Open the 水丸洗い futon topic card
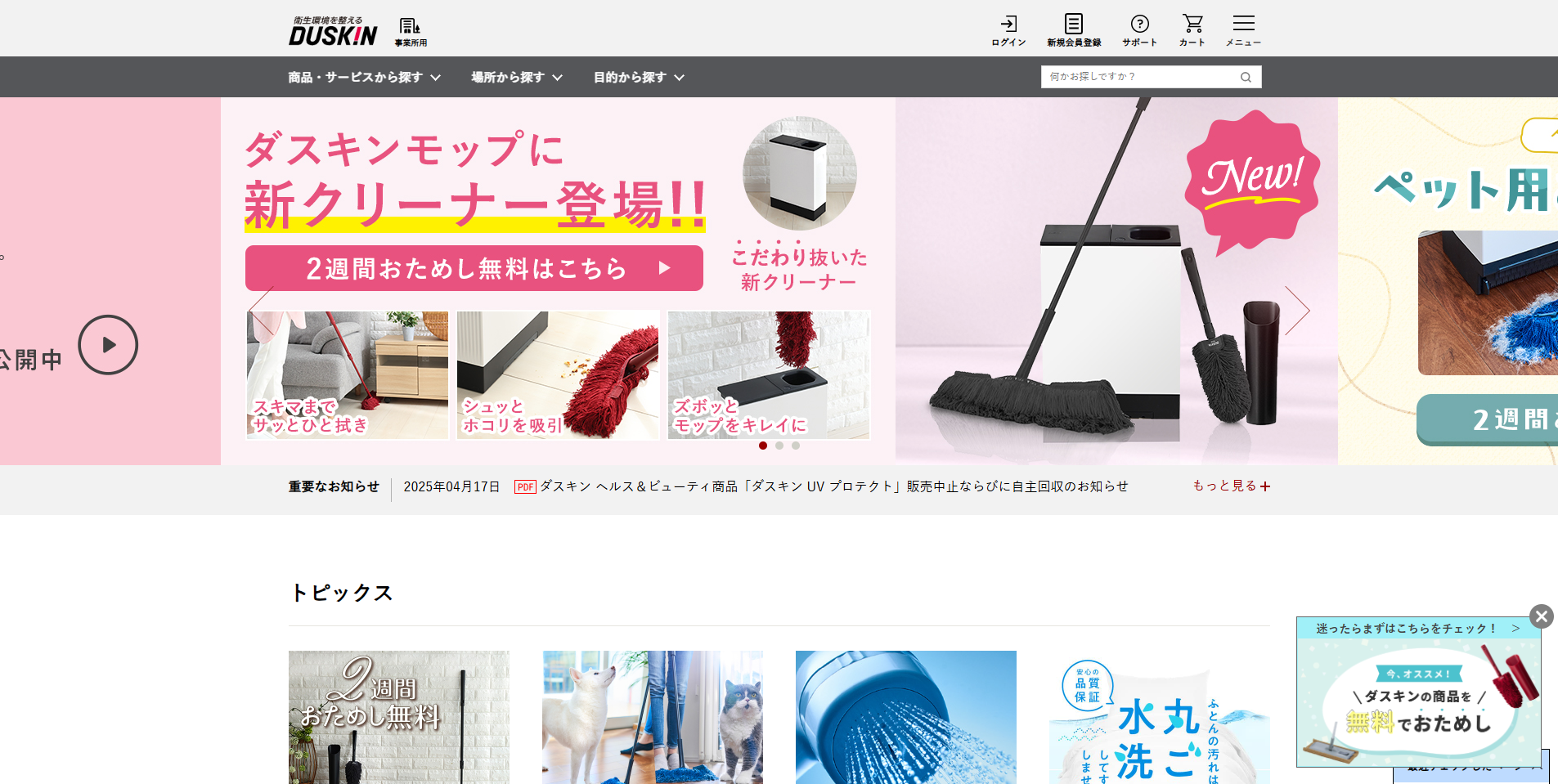This screenshot has width=1558, height=784. (x=1160, y=717)
